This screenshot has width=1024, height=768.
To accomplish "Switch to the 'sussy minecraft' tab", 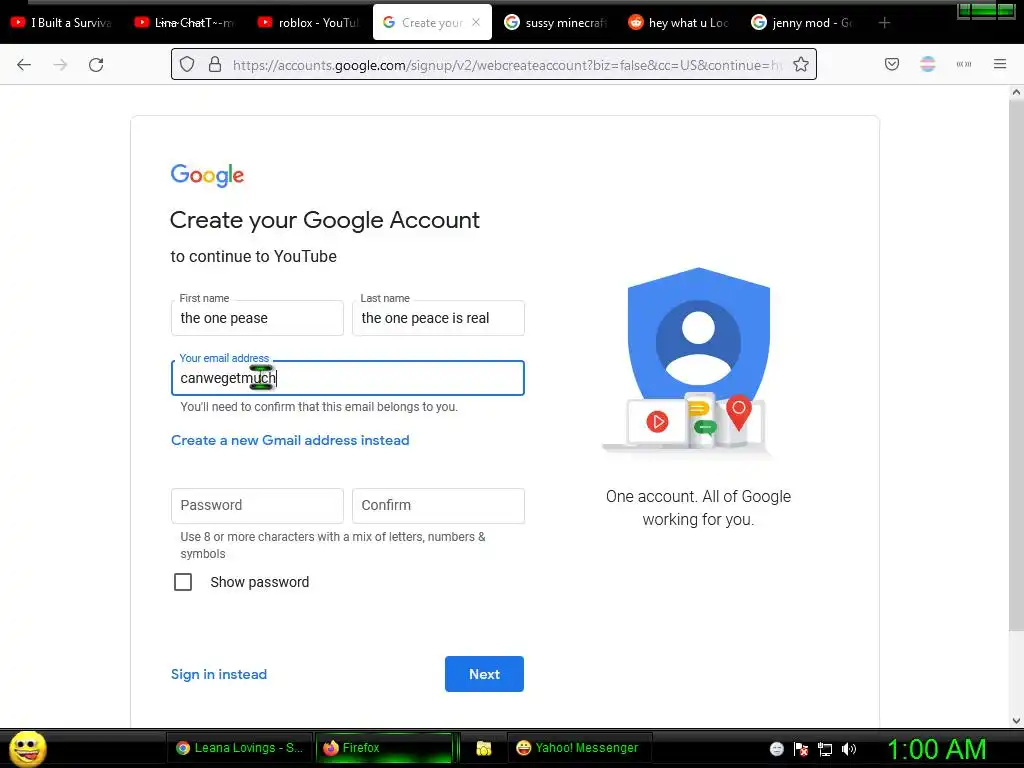I will pos(556,23).
